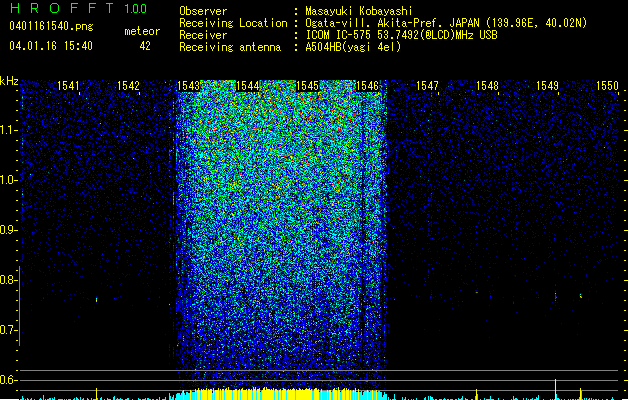This screenshot has height=400, width=629.
Task: Click the 0.6 kHz axis label
Action: (x=8, y=380)
